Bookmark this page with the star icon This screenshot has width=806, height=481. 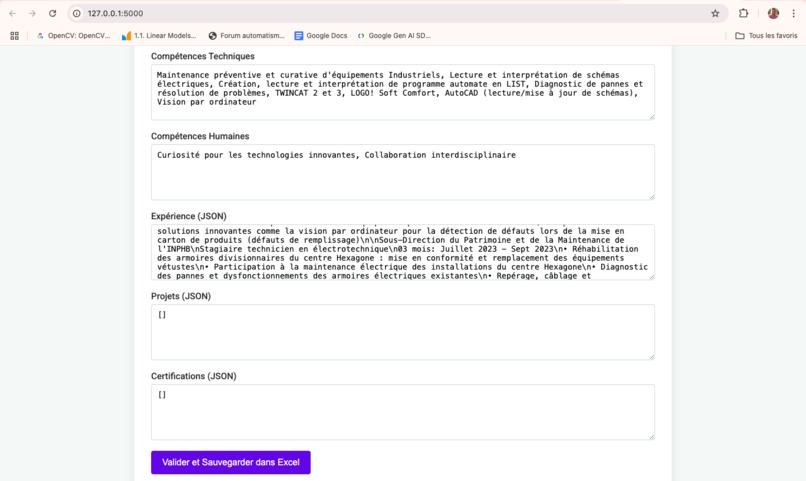[715, 13]
